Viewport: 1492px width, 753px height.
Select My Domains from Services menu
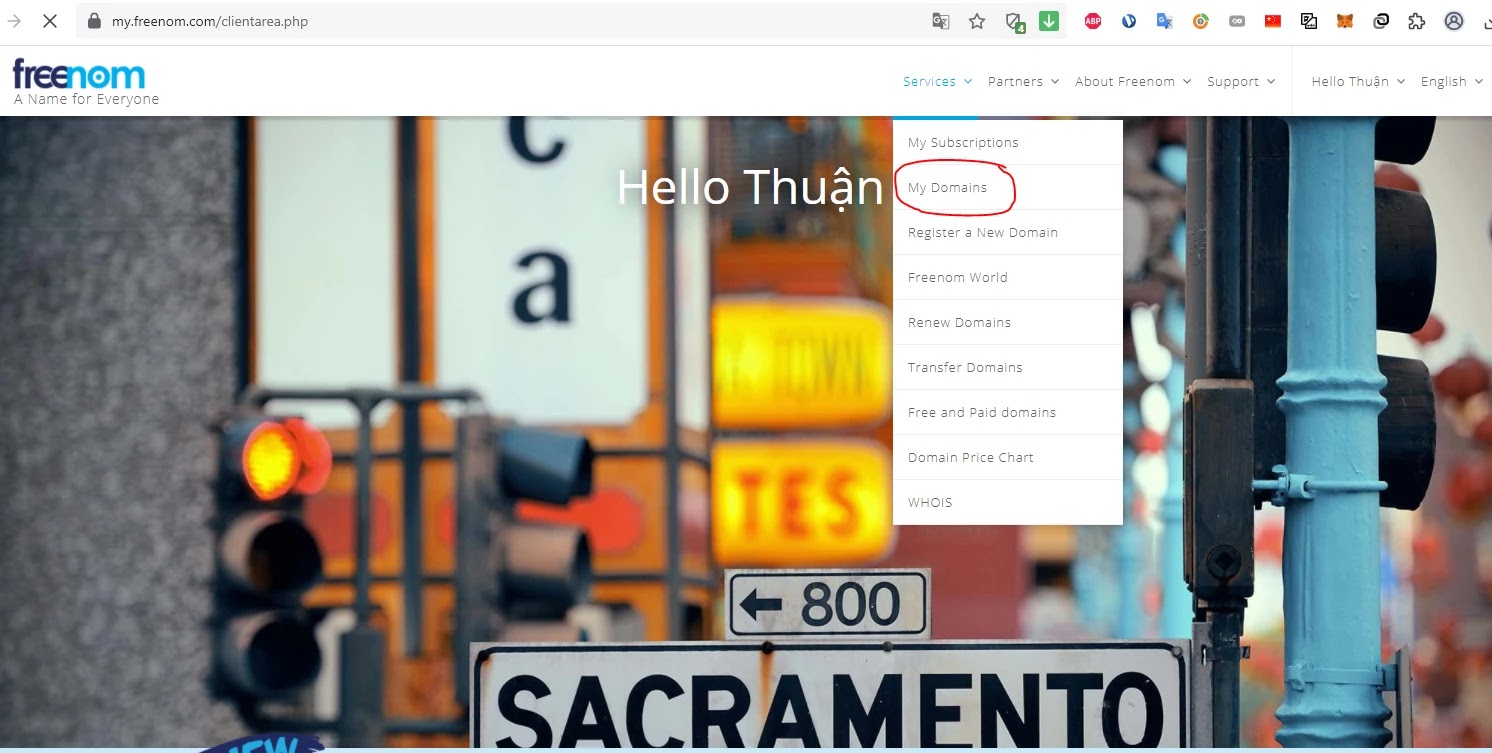1008,188
